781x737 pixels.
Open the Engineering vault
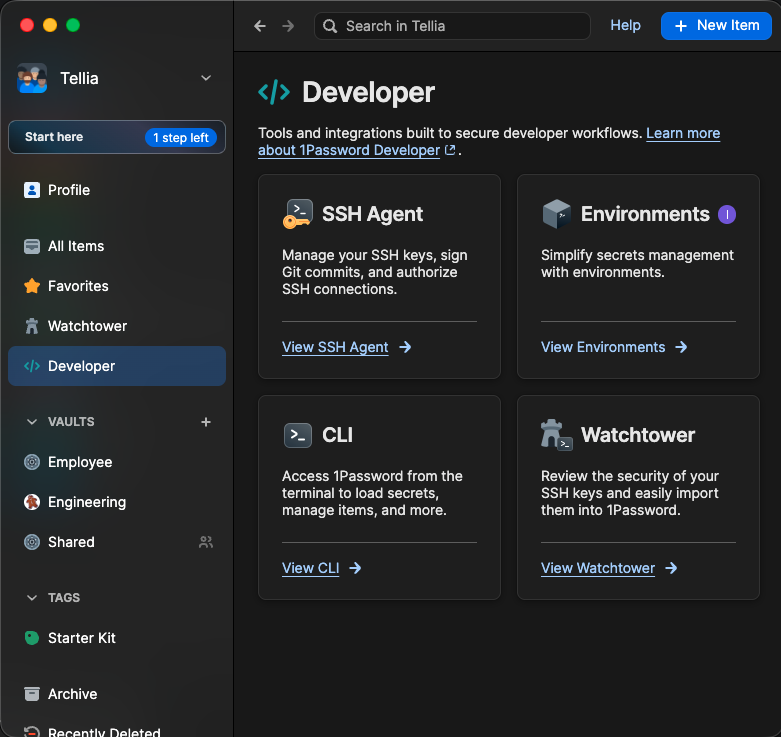click(86, 502)
